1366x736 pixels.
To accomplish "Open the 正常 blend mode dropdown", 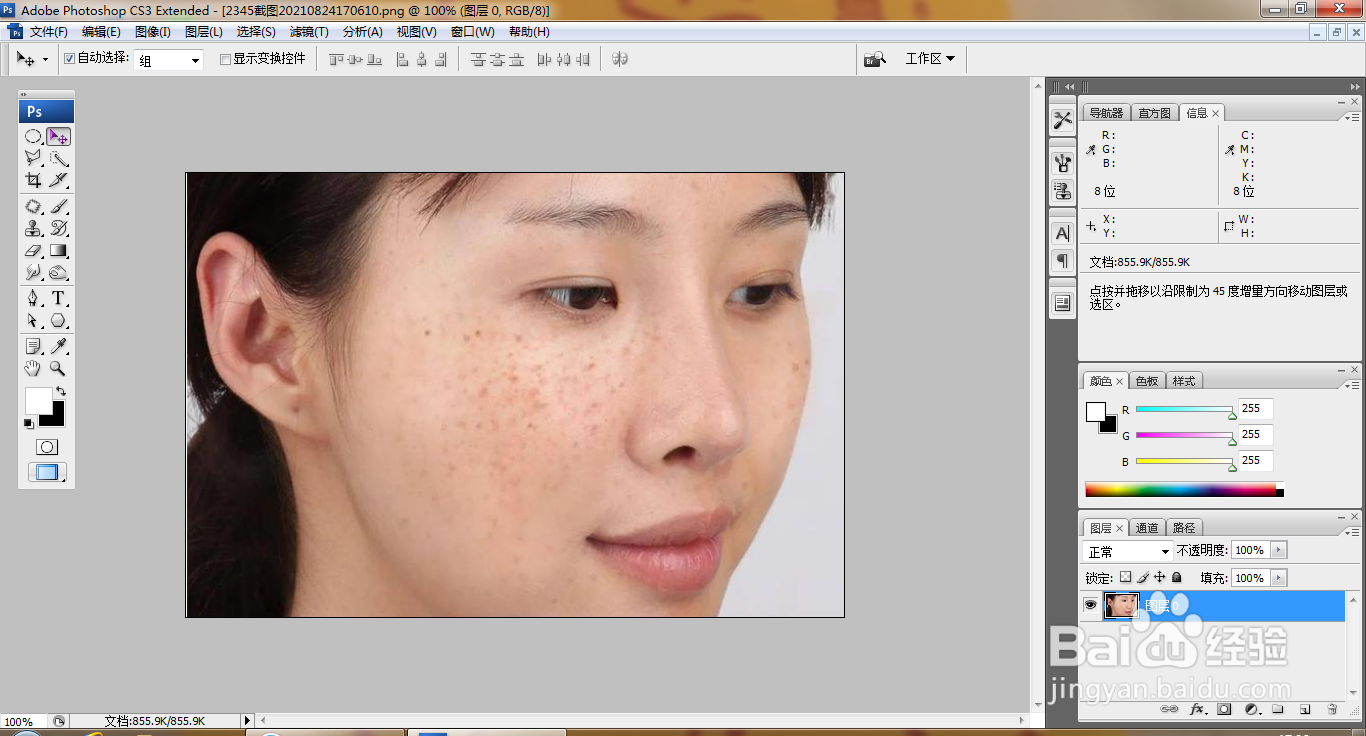I will [1128, 551].
